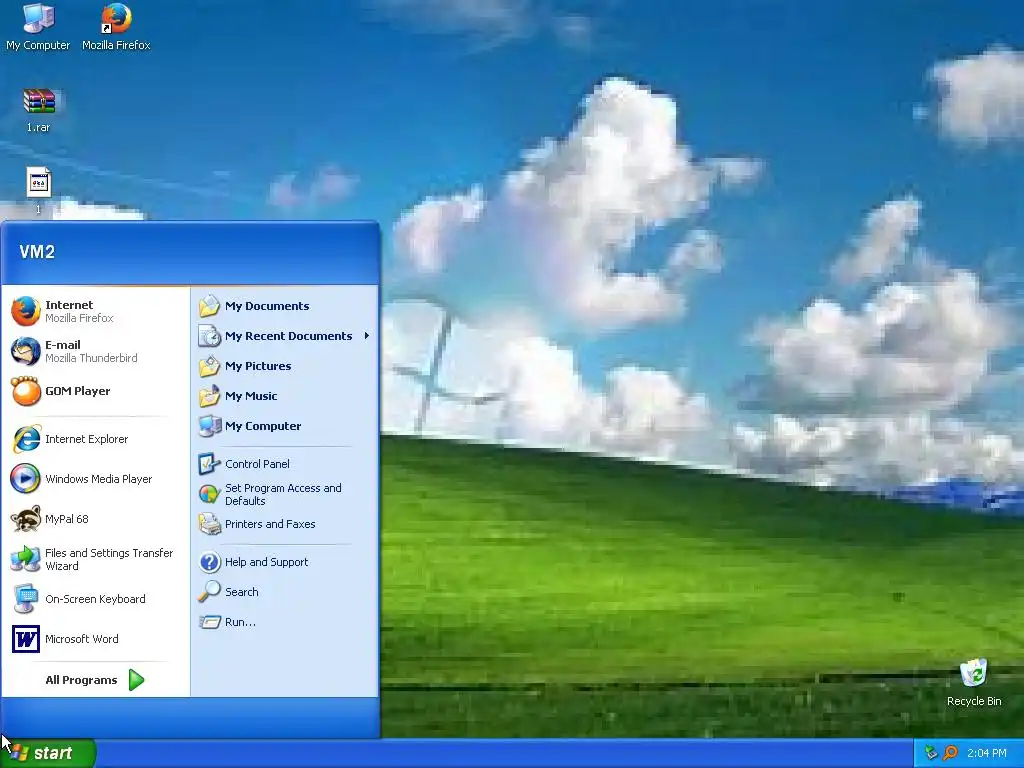Click Set Program Access and Defaults text
This screenshot has width=1024, height=768.
click(283, 494)
